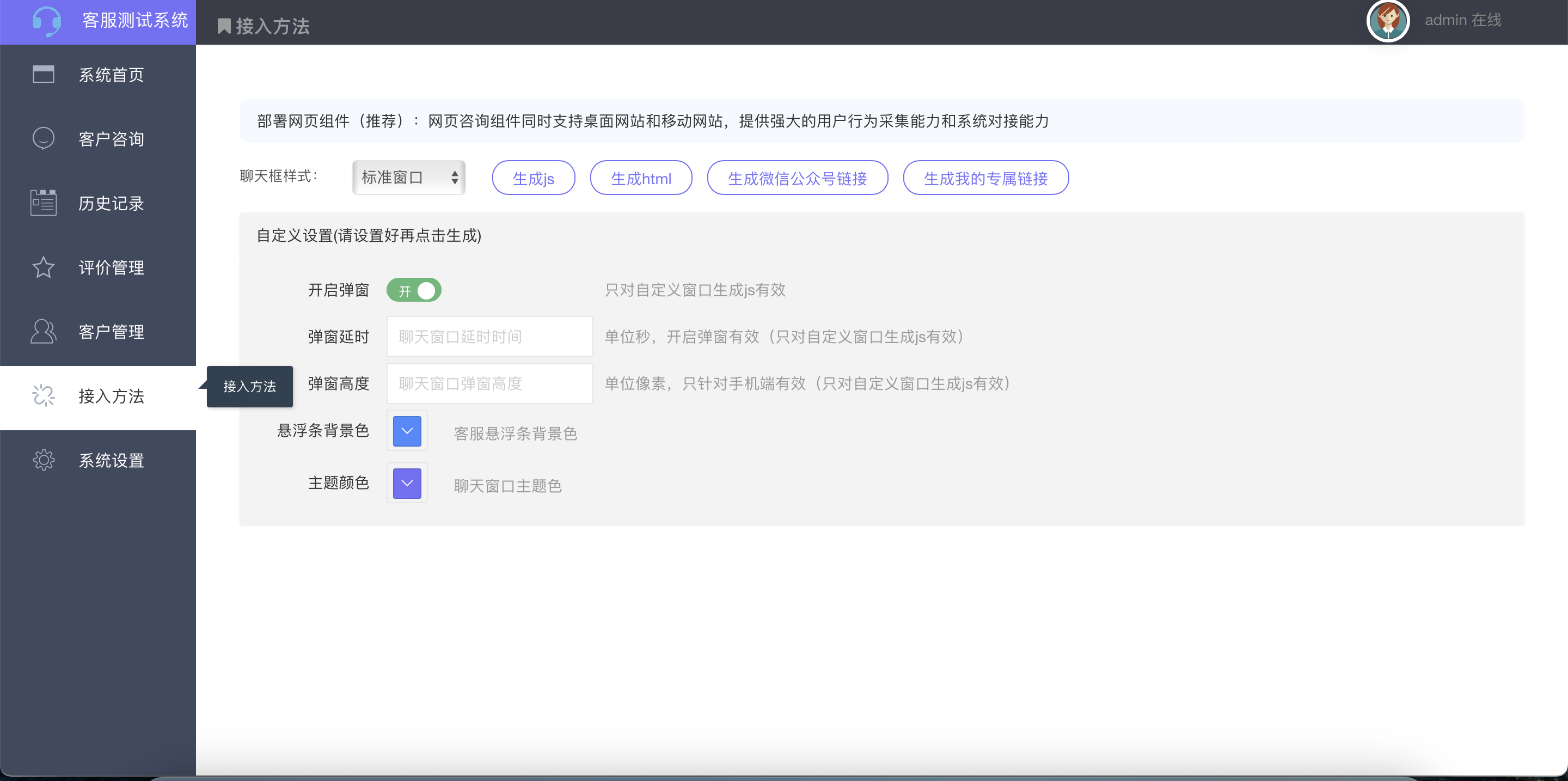This screenshot has height=781, width=1568.
Task: Select the 评价管理 star icon
Action: pos(43,267)
